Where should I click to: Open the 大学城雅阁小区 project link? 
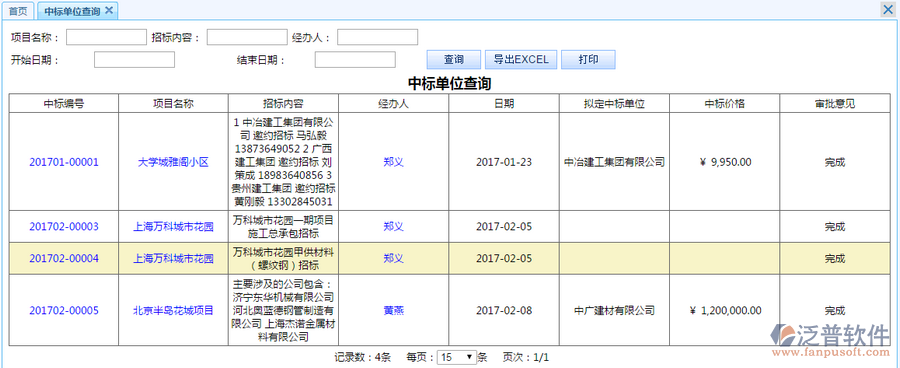[173, 162]
